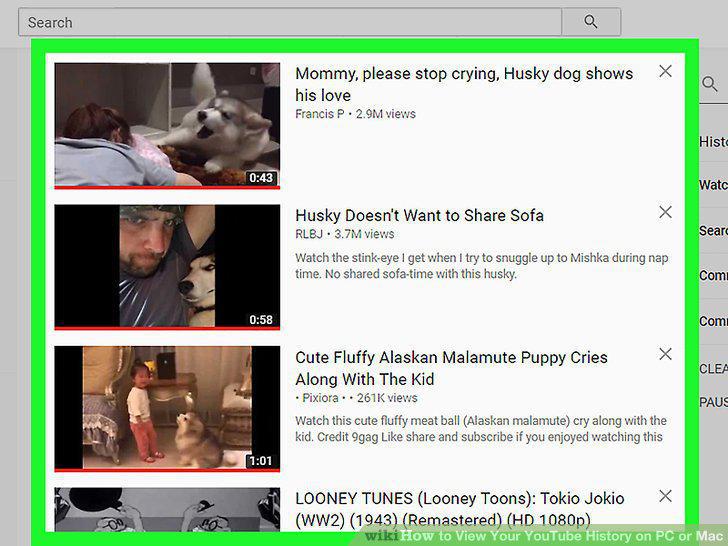
Task: Visit the Francis P channel
Action: pyautogui.click(x=320, y=114)
